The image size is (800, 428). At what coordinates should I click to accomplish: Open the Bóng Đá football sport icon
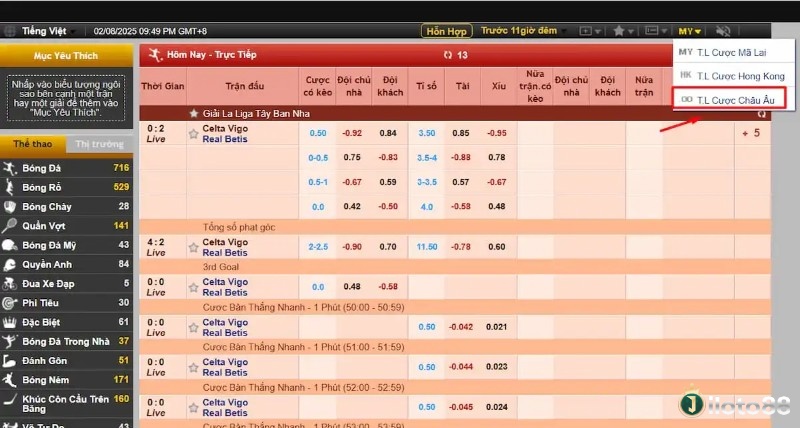(9, 168)
